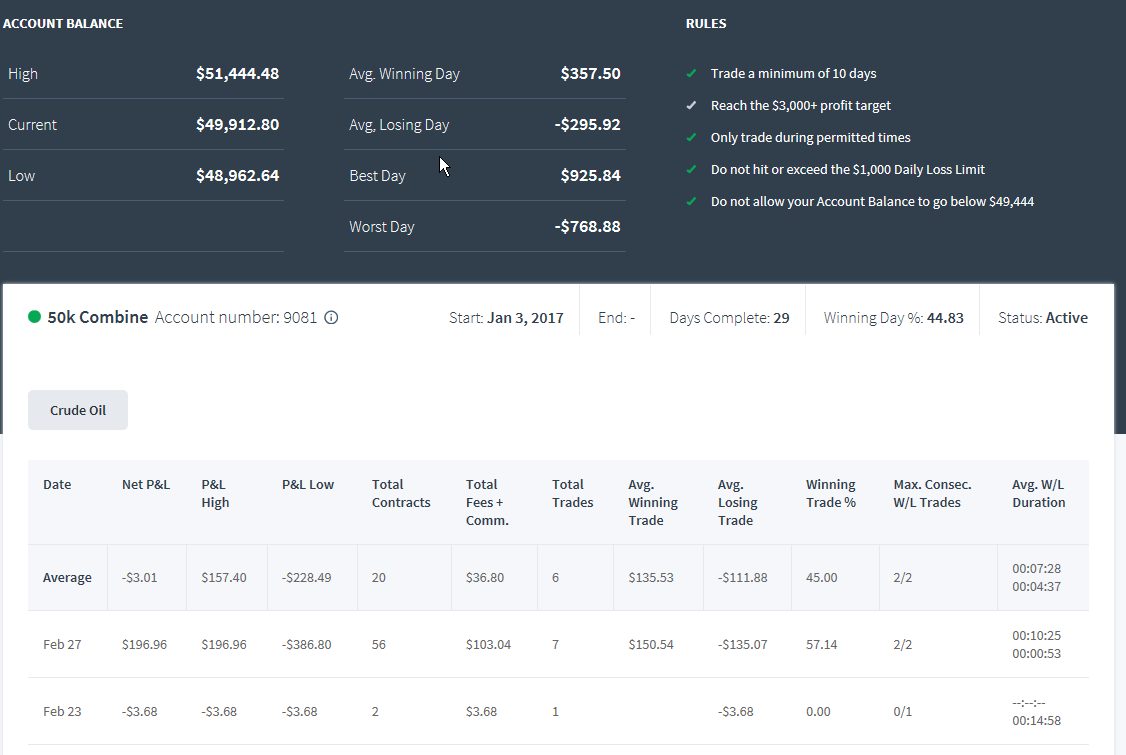Click the 50k Combine account title
The height and width of the screenshot is (755, 1126).
point(98,318)
